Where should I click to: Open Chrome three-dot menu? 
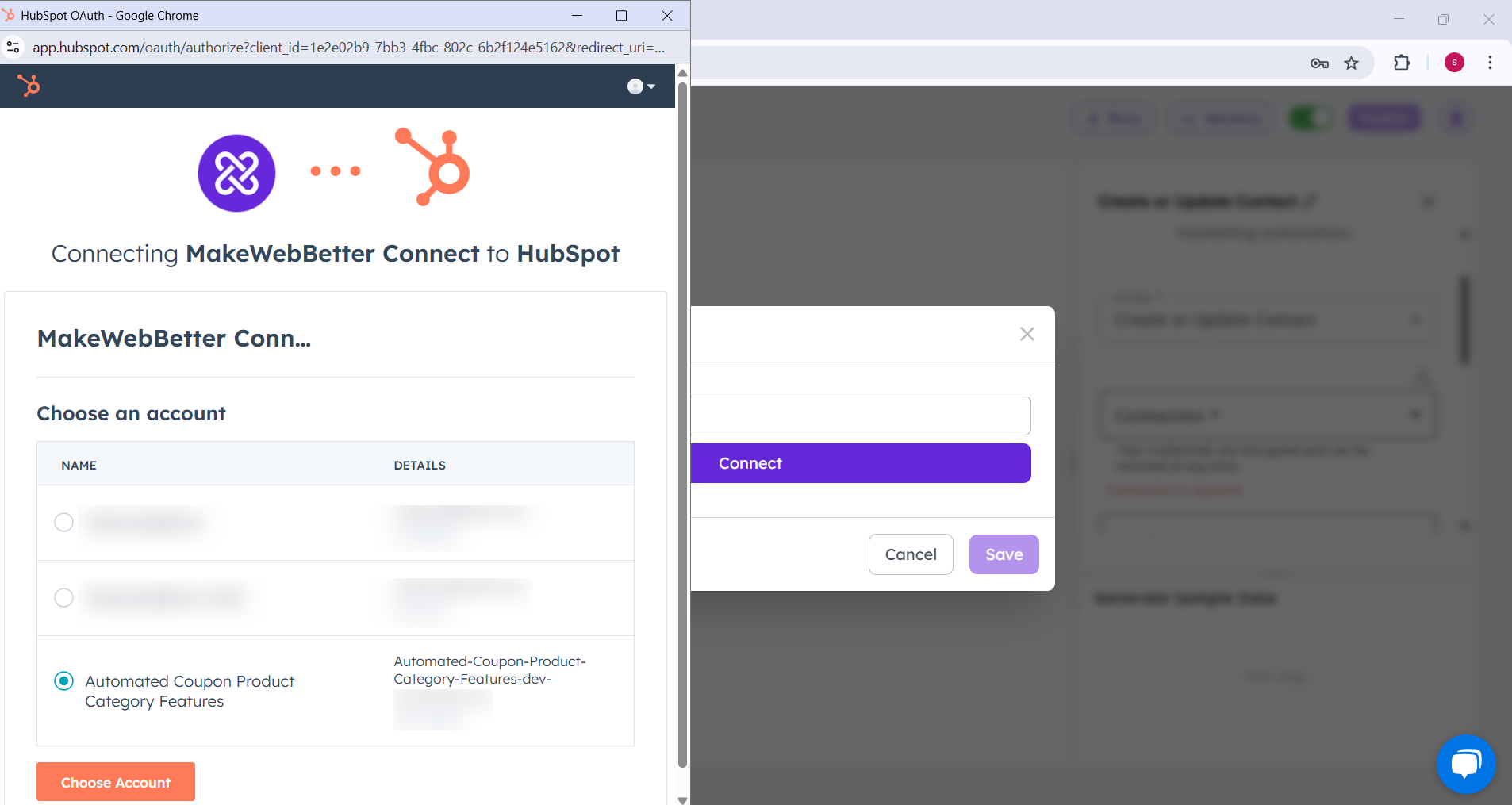click(1490, 63)
